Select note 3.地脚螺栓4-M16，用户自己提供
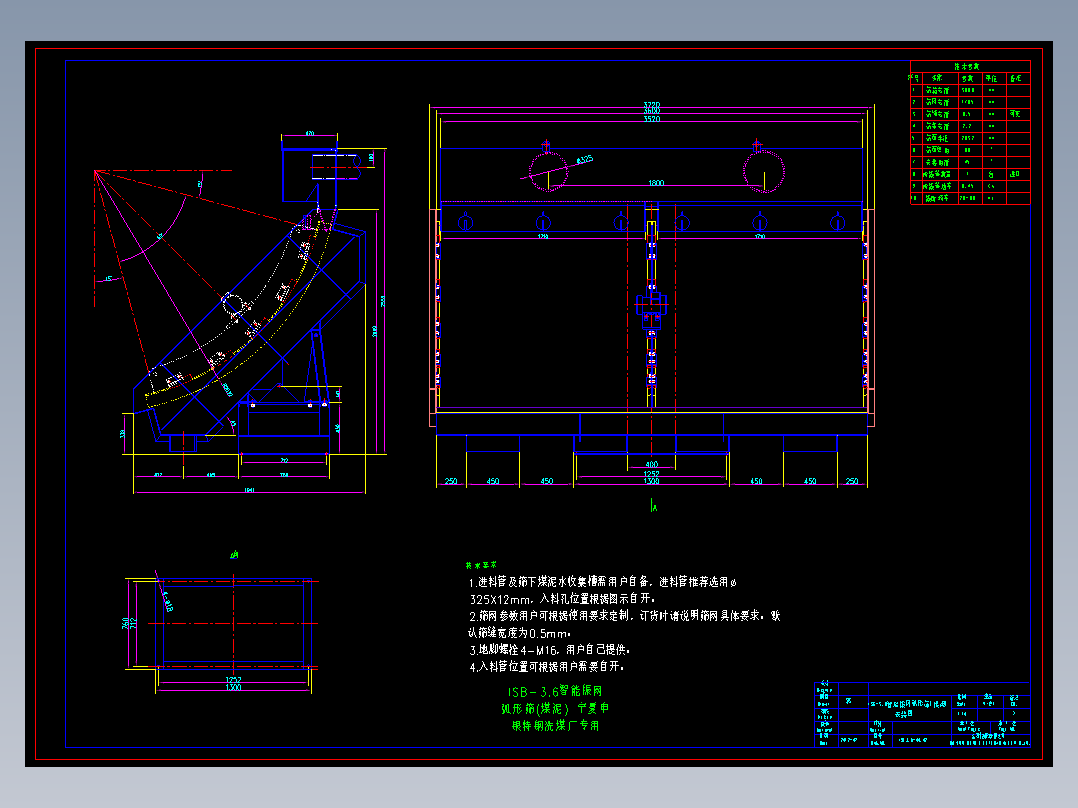 (549, 650)
